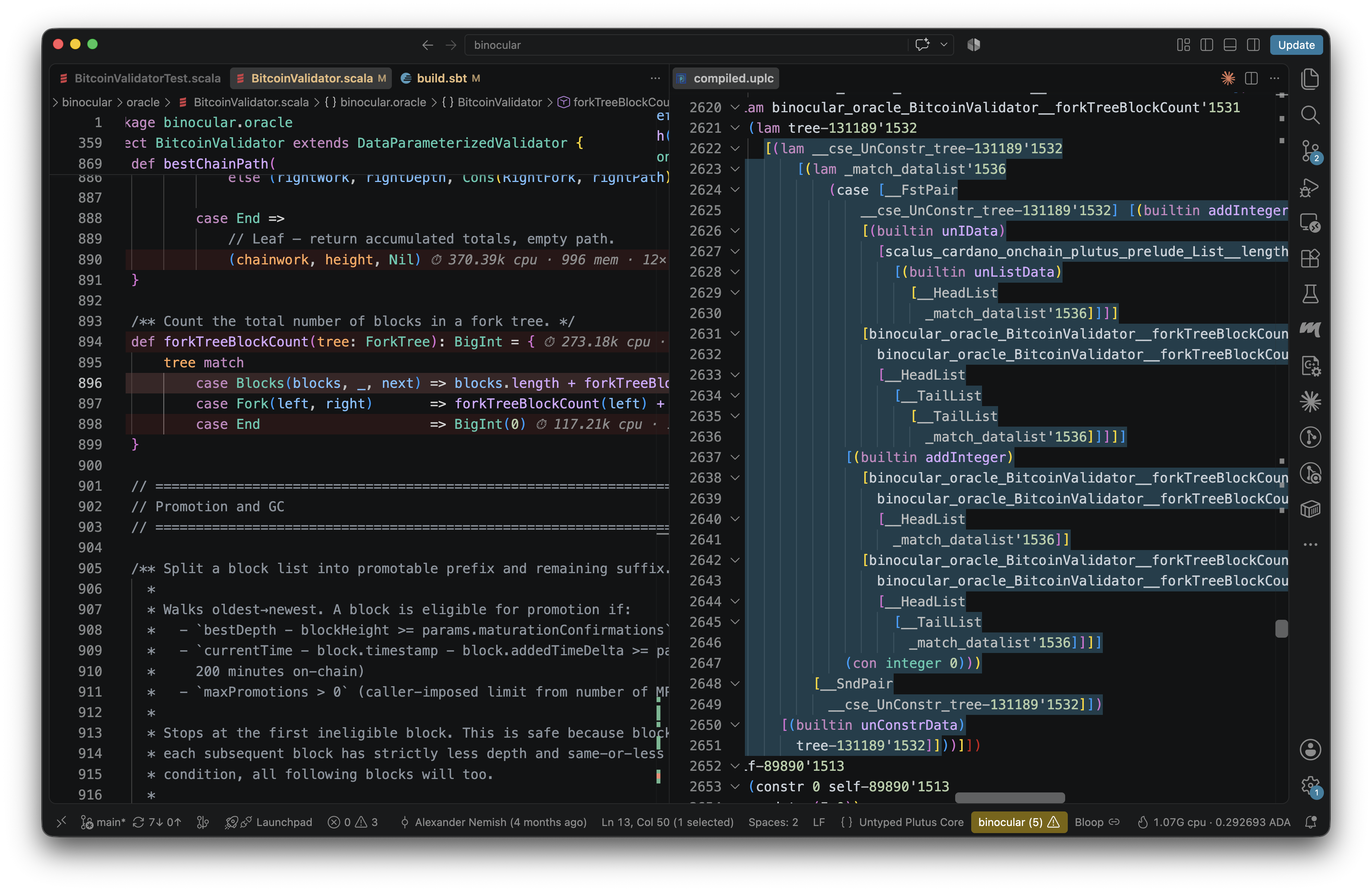
Task: Open the Copilot chat icon in title bar
Action: (x=922, y=44)
